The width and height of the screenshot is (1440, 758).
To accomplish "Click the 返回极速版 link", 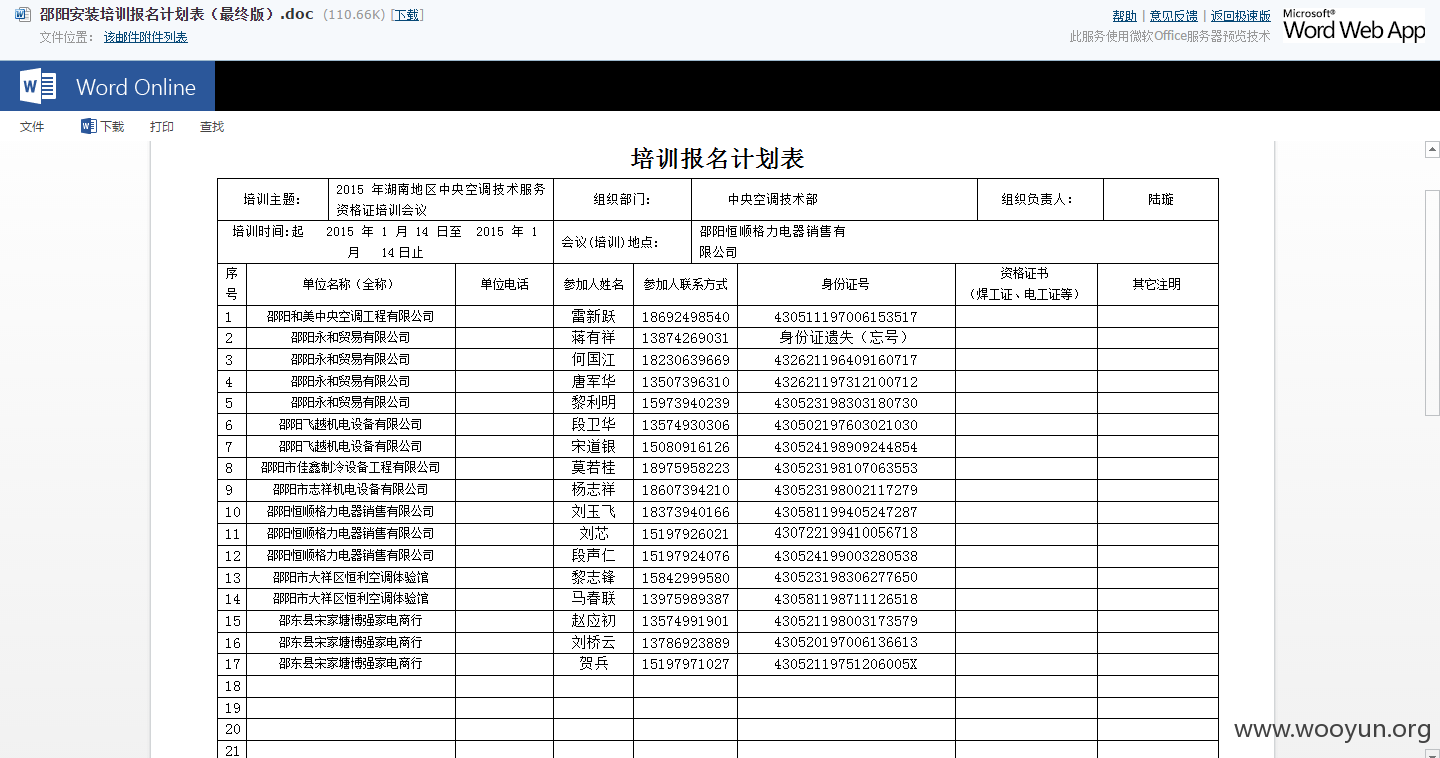I will tap(1240, 16).
